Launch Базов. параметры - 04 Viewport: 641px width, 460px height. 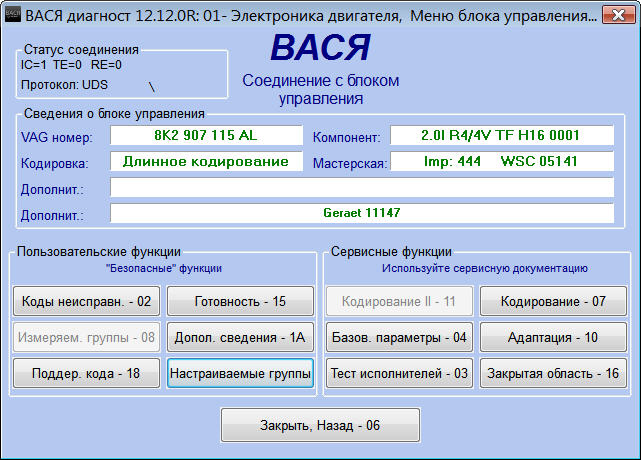pos(399,337)
